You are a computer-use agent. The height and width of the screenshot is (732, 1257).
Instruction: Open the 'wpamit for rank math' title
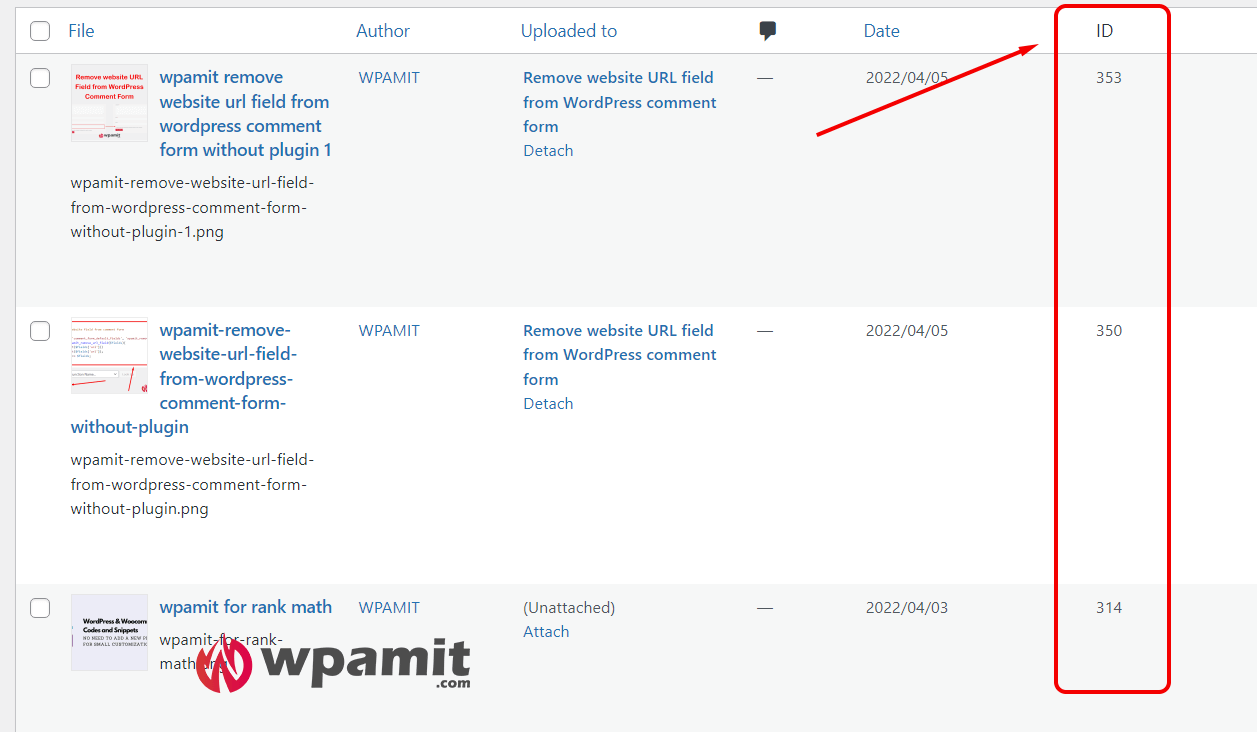(x=246, y=607)
